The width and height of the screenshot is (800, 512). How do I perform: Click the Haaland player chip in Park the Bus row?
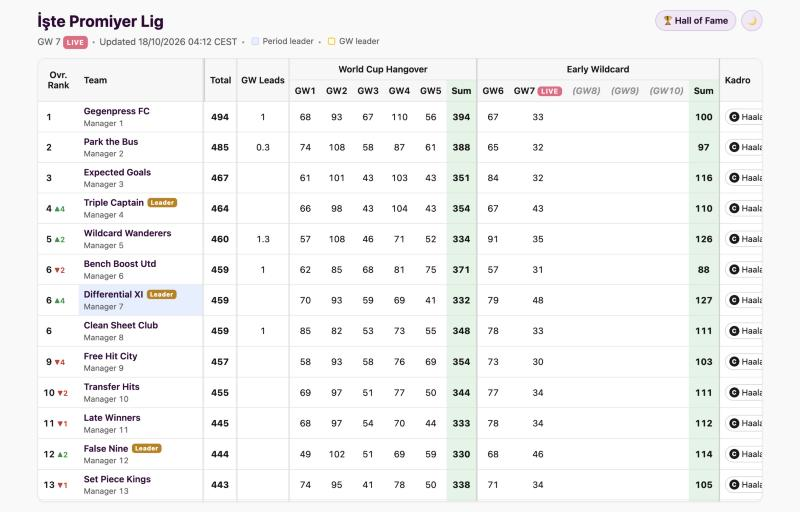pyautogui.click(x=744, y=147)
